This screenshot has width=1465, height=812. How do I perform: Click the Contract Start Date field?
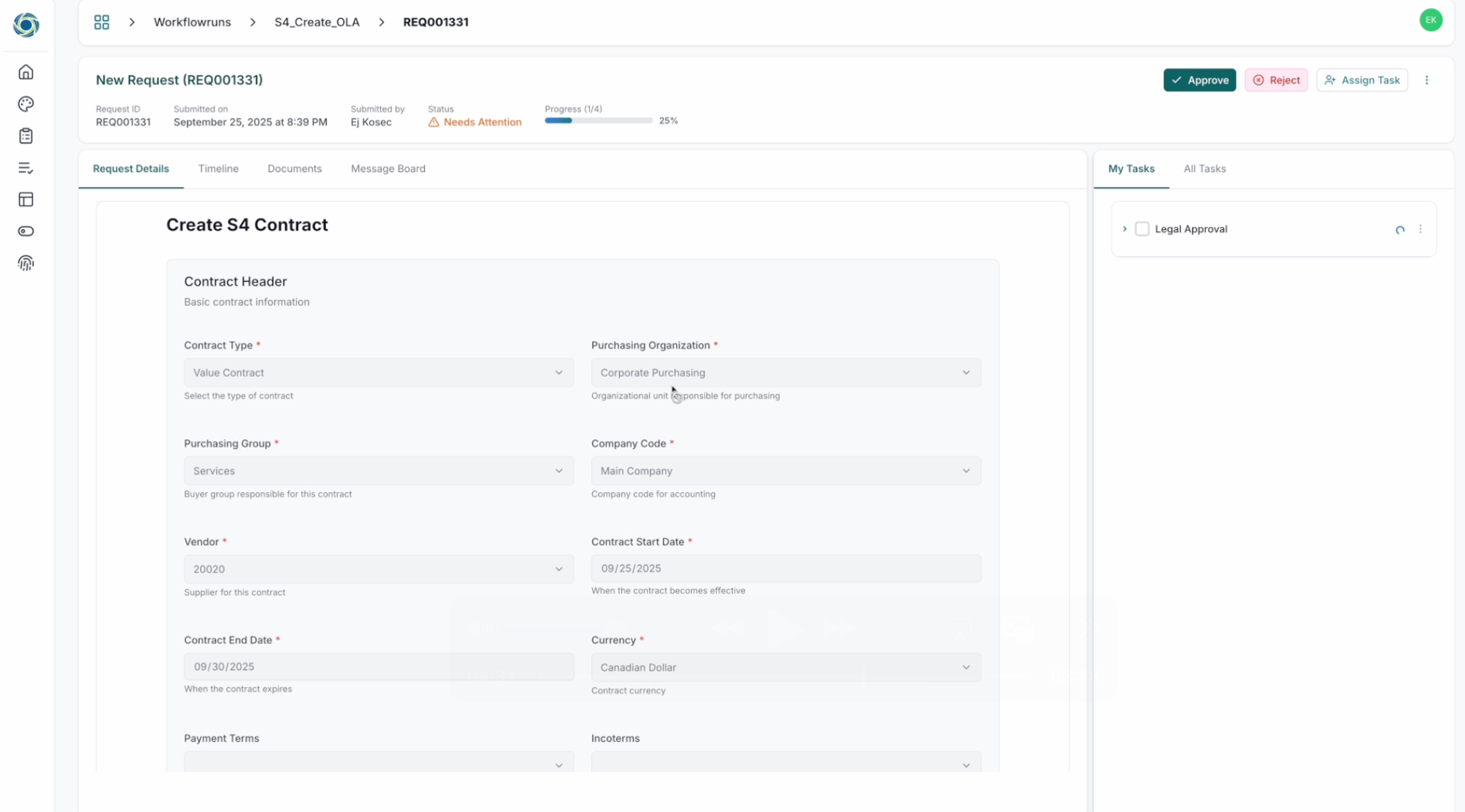pos(785,568)
